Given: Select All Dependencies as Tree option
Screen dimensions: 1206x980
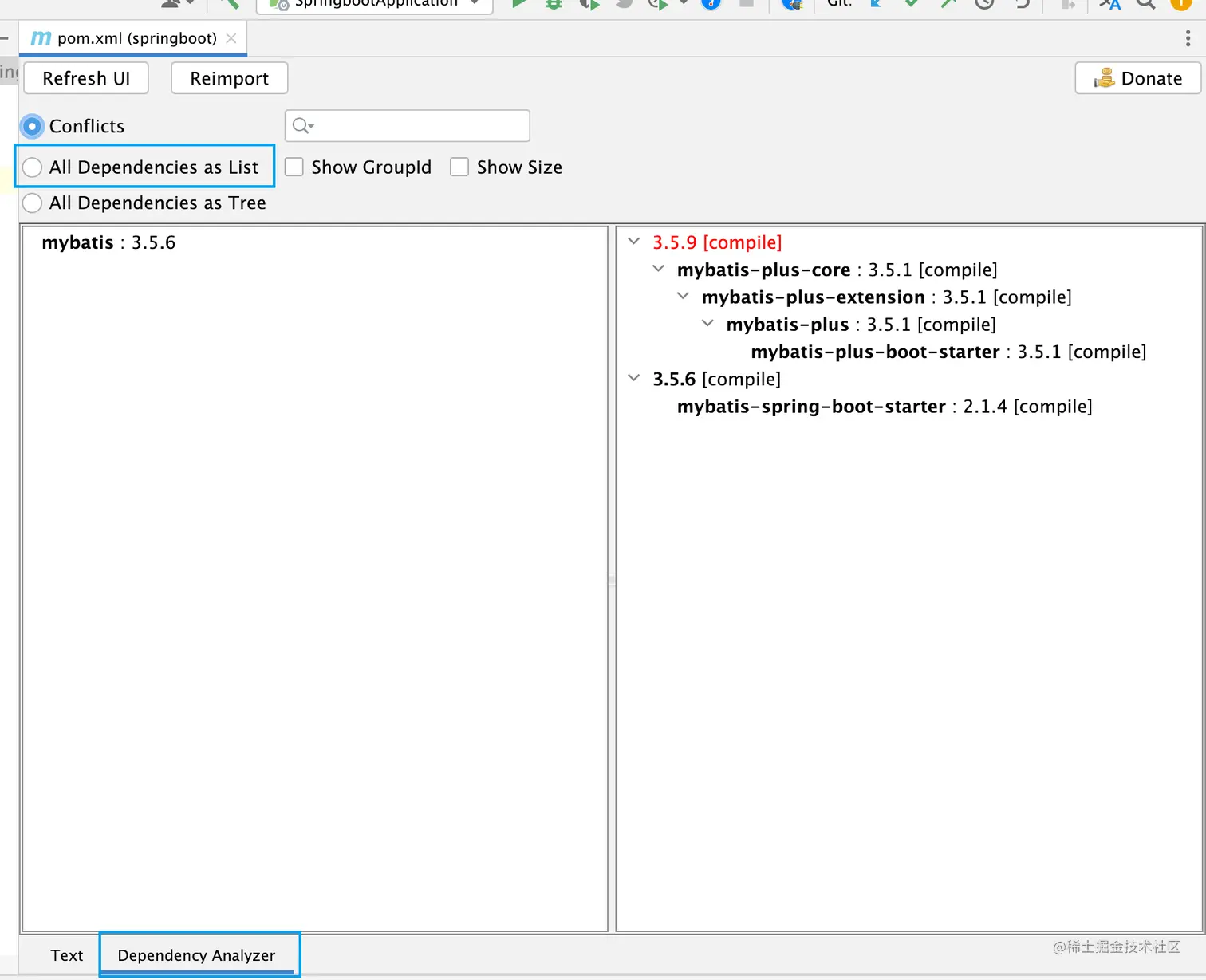Looking at the screenshot, I should tap(32, 203).
